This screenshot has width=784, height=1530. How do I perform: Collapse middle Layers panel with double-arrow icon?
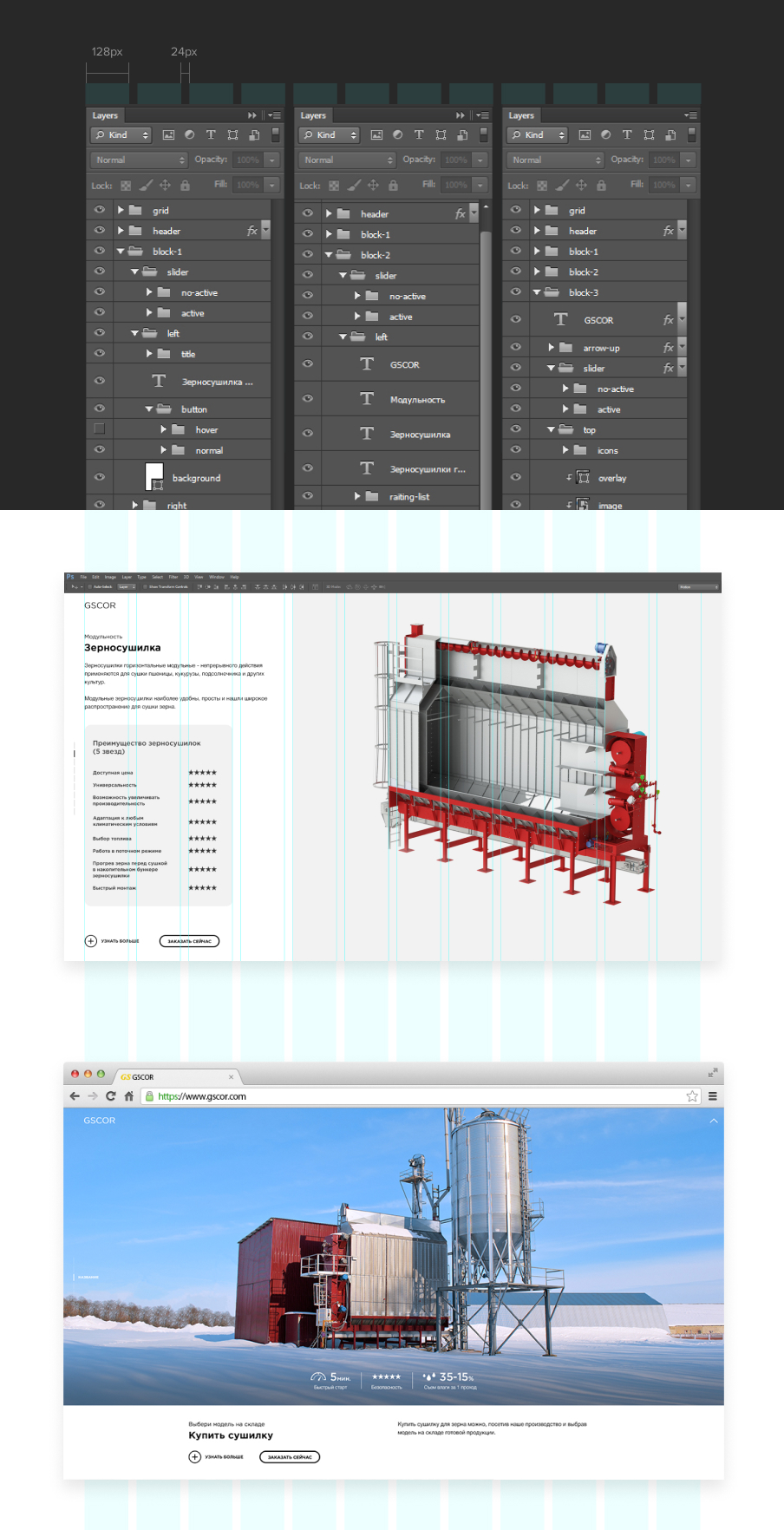coord(460,115)
